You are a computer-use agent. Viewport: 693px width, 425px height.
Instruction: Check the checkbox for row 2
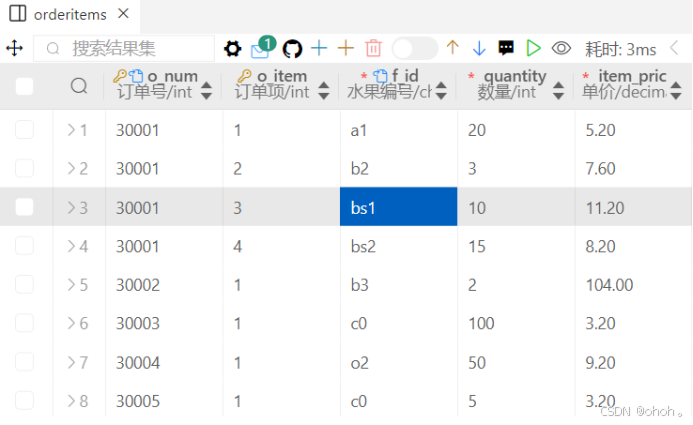click(24, 168)
